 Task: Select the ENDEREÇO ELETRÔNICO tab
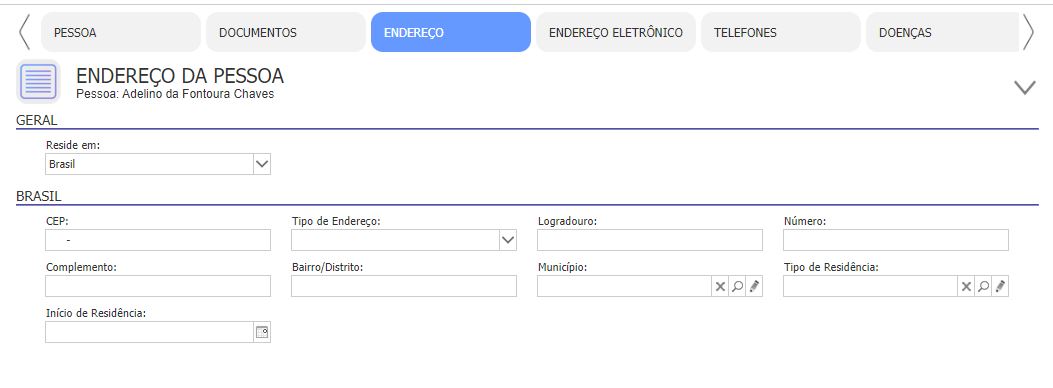(616, 32)
